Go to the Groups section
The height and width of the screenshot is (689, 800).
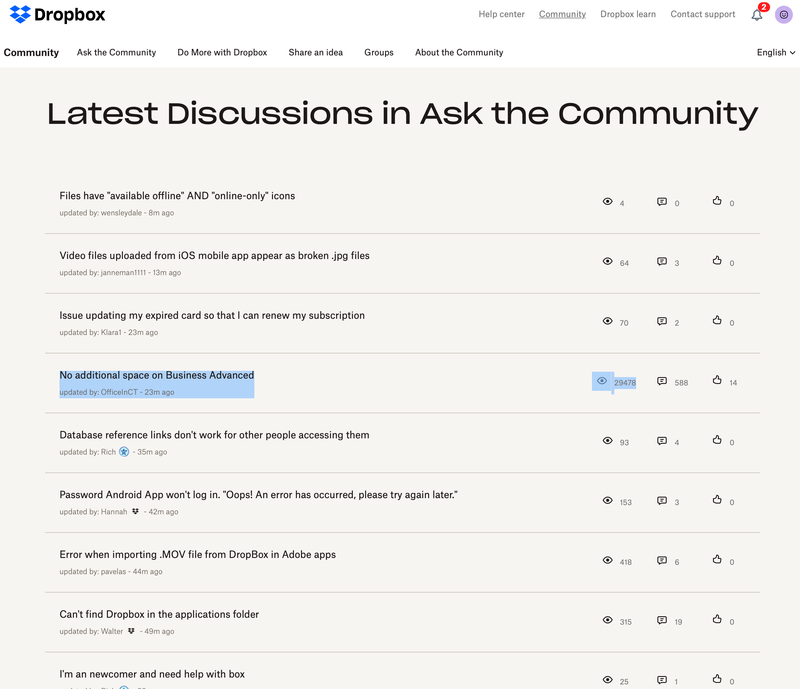tap(378, 52)
